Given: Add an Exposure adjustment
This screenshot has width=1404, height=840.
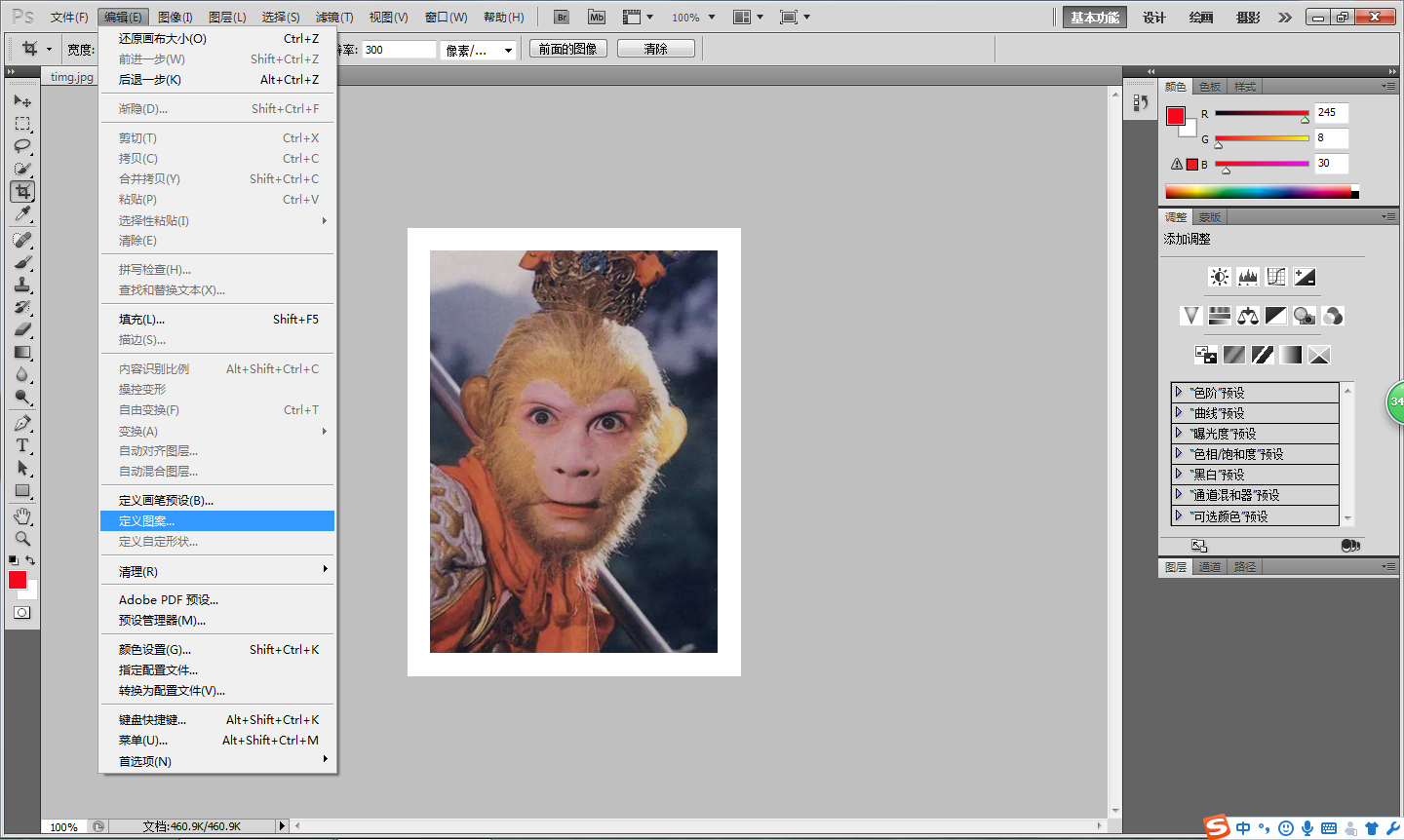Looking at the screenshot, I should click(x=1305, y=277).
